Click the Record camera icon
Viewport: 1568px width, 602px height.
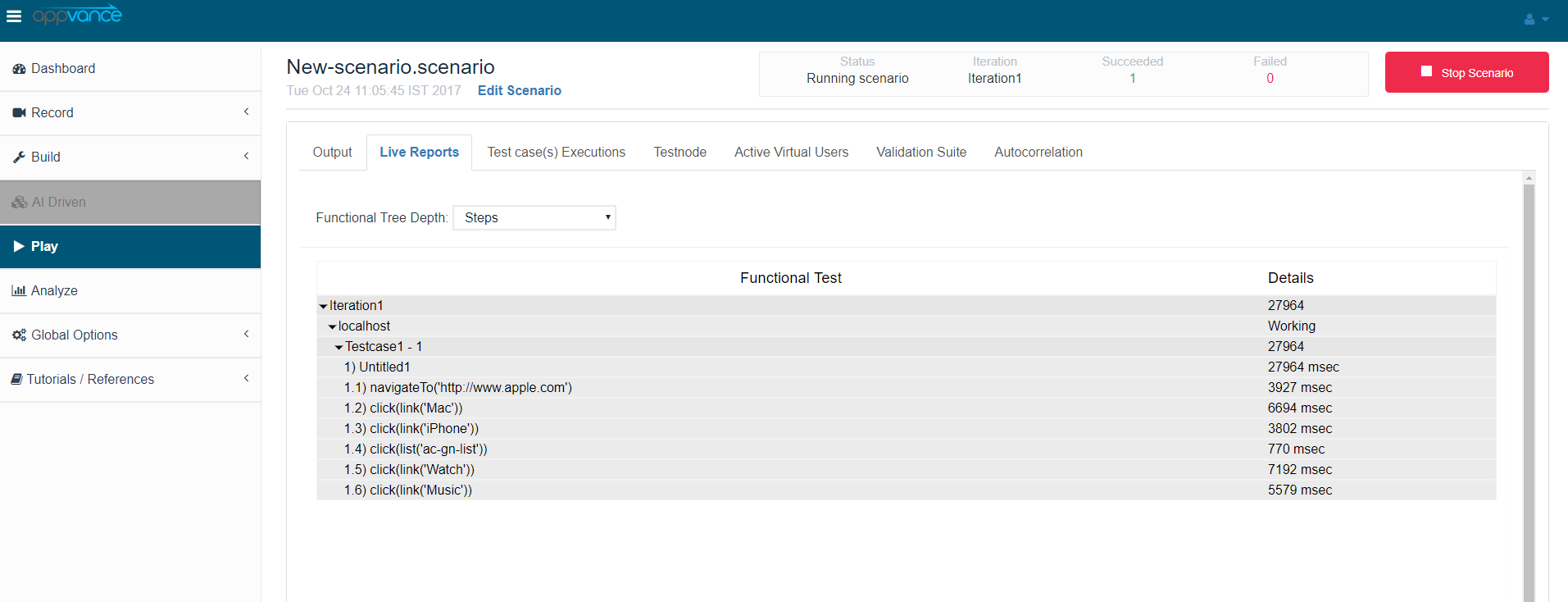coord(19,113)
